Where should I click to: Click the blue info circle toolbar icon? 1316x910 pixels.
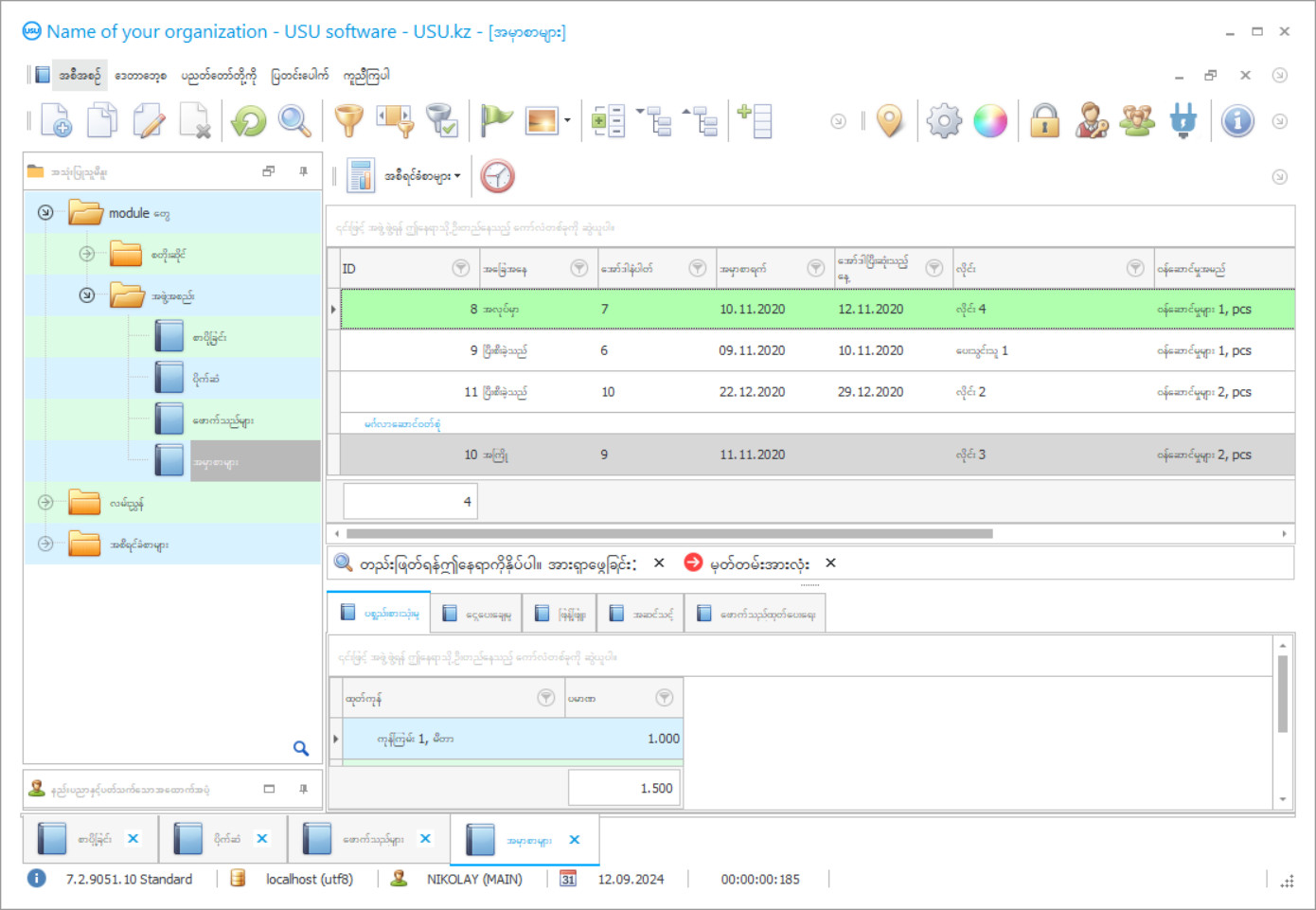[1237, 120]
